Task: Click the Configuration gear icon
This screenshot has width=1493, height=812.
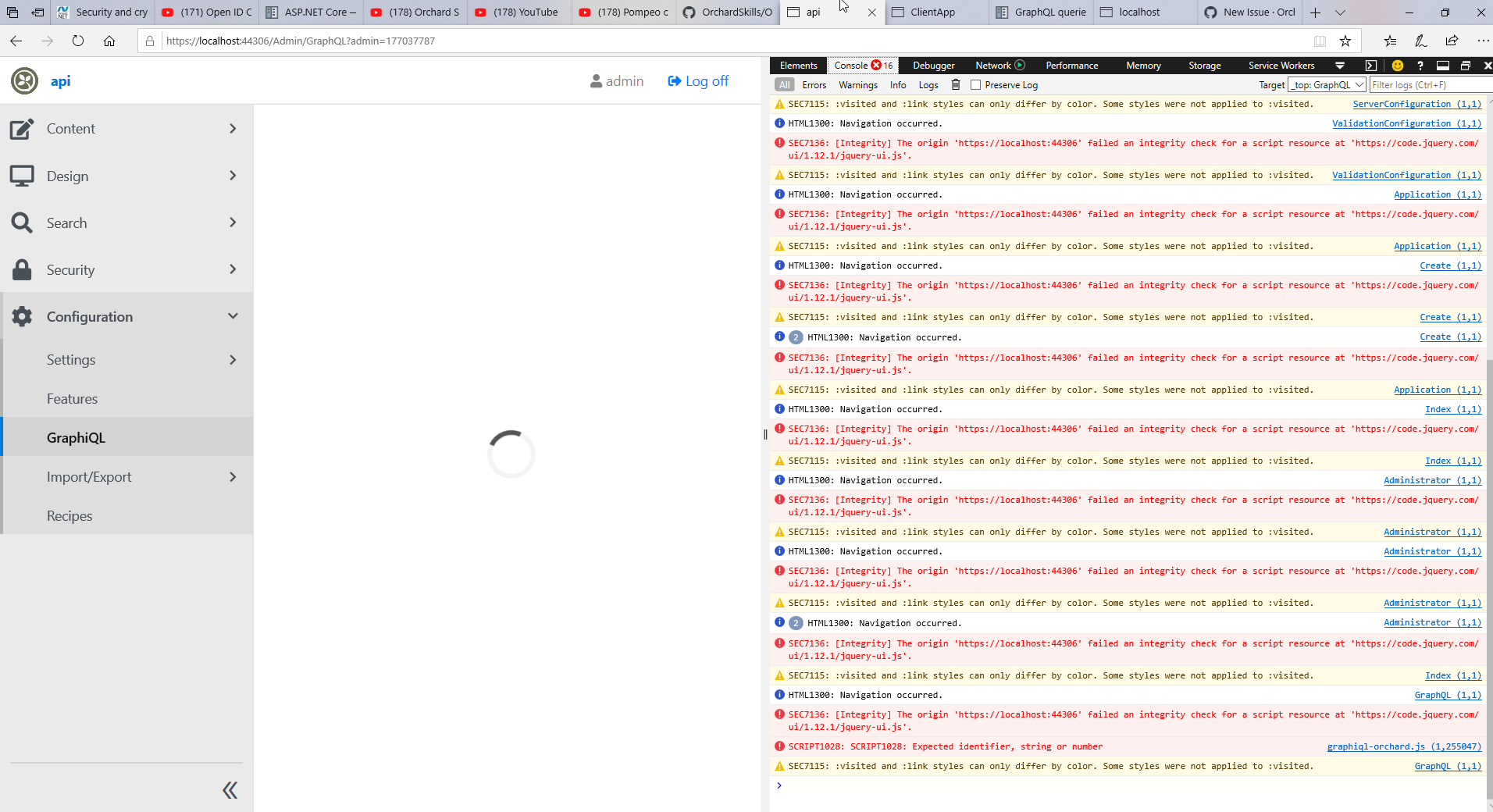Action: coord(23,316)
